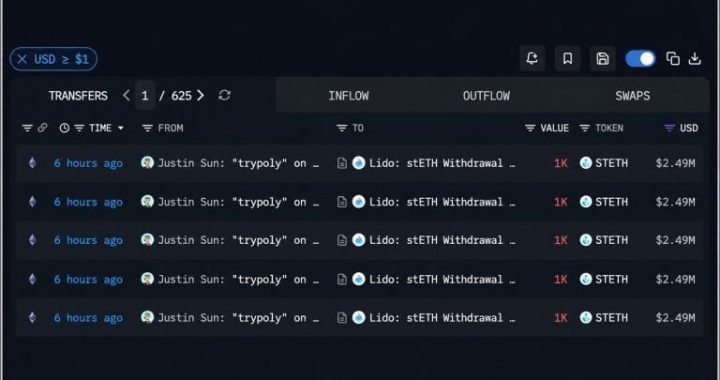Click the page number field showing 1
720x380 pixels.
coord(145,95)
